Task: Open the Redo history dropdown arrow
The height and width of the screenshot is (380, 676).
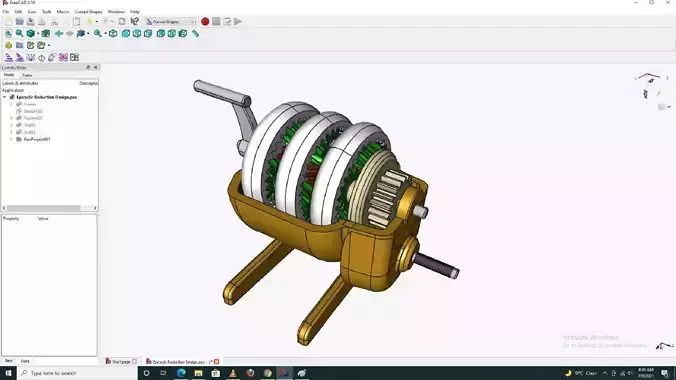Action: (112, 22)
